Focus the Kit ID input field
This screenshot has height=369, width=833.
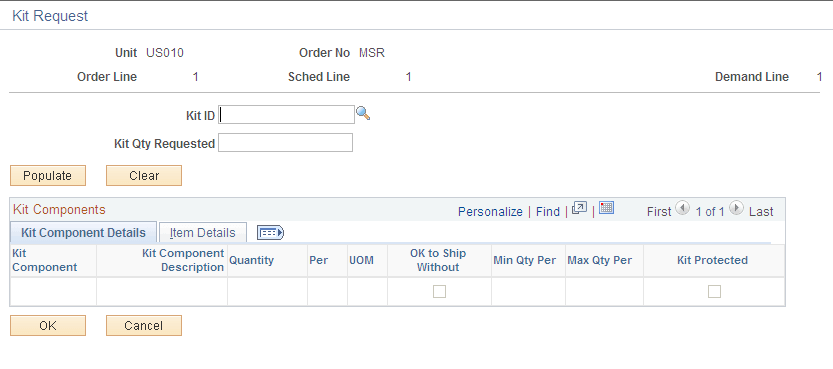(287, 115)
